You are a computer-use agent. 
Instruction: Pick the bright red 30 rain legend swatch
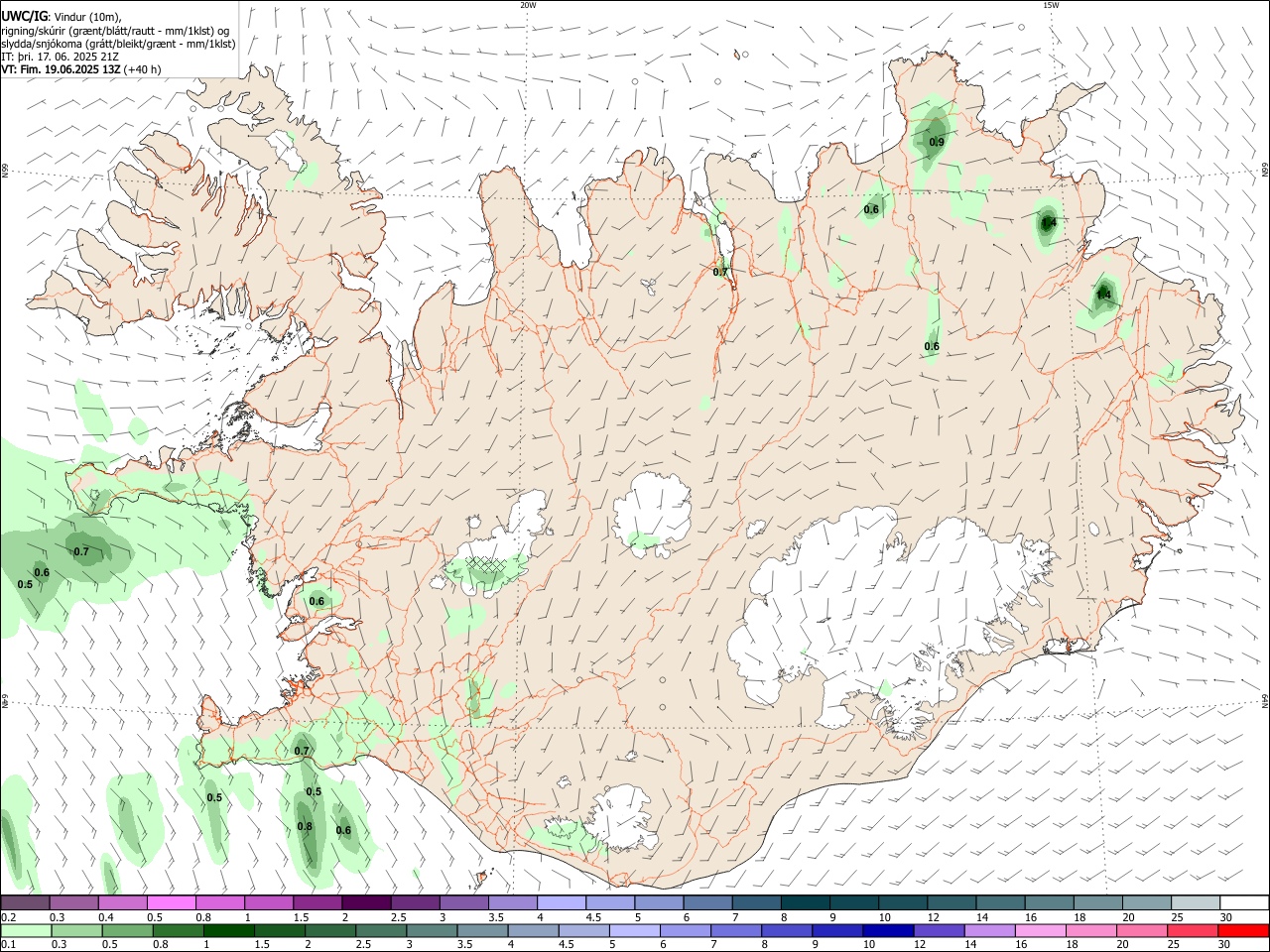(x=1244, y=931)
